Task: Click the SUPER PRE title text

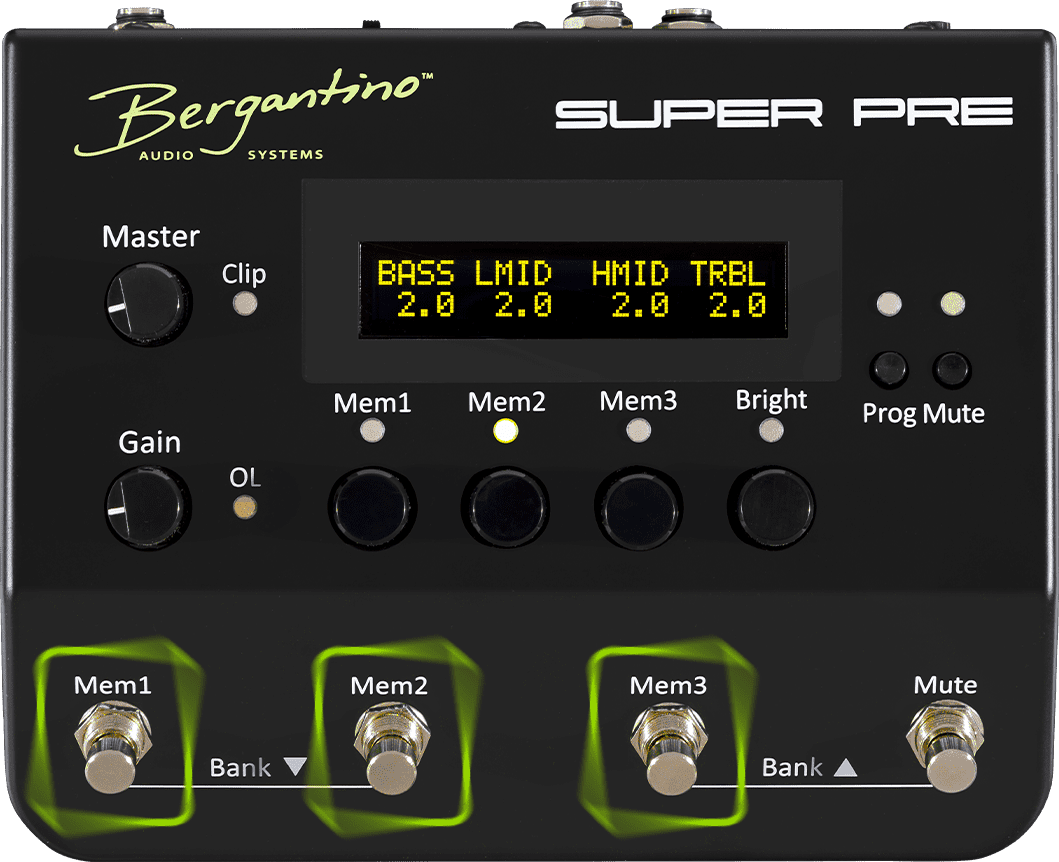Action: [x=784, y=112]
